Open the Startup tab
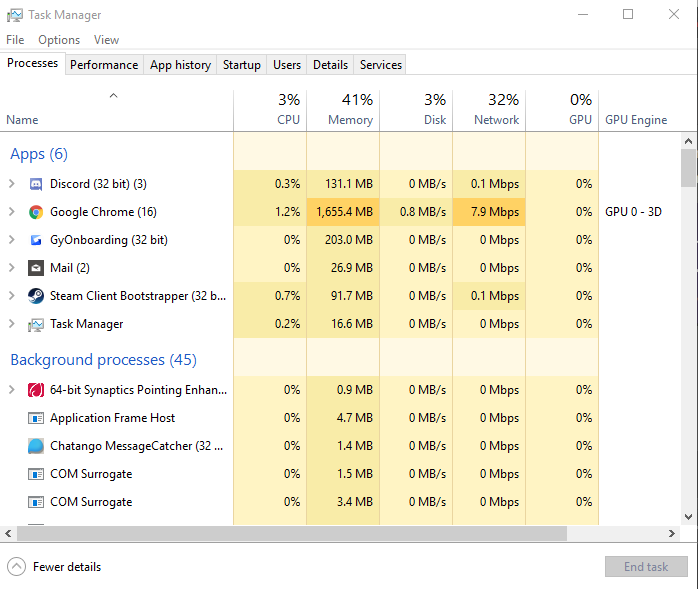This screenshot has width=698, height=589. [242, 65]
